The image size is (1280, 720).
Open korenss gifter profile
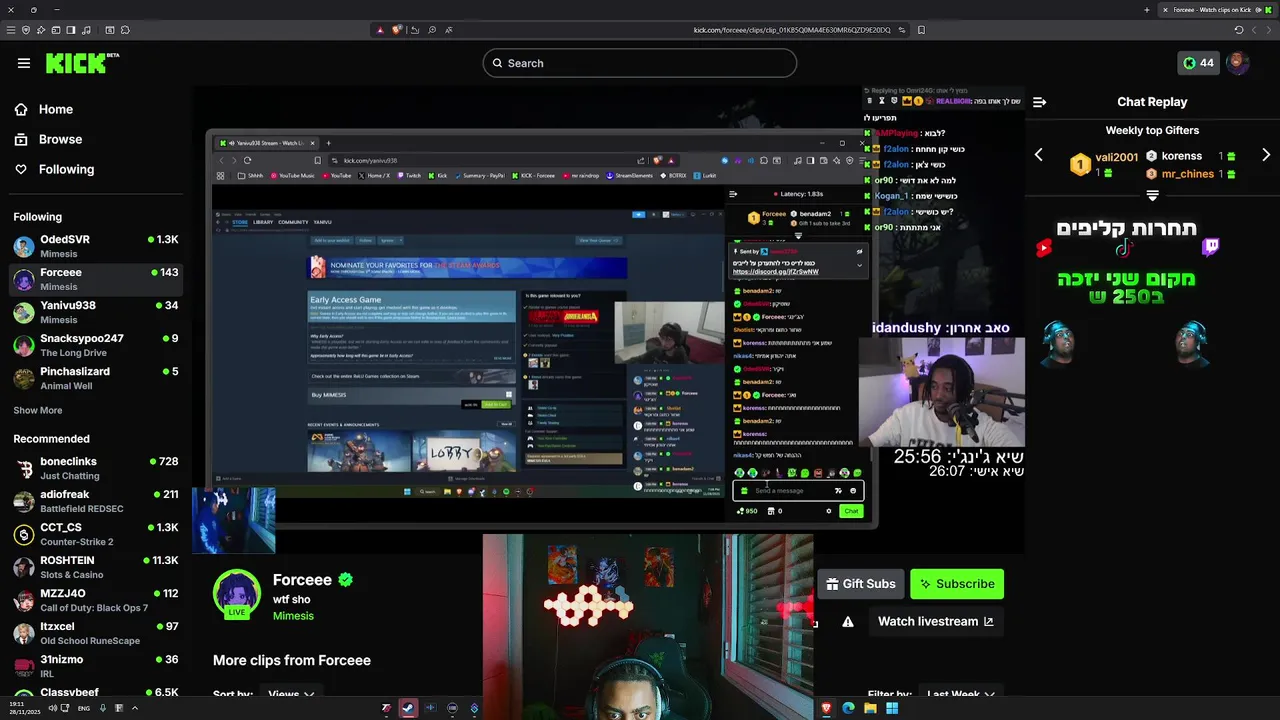pyautogui.click(x=1181, y=156)
